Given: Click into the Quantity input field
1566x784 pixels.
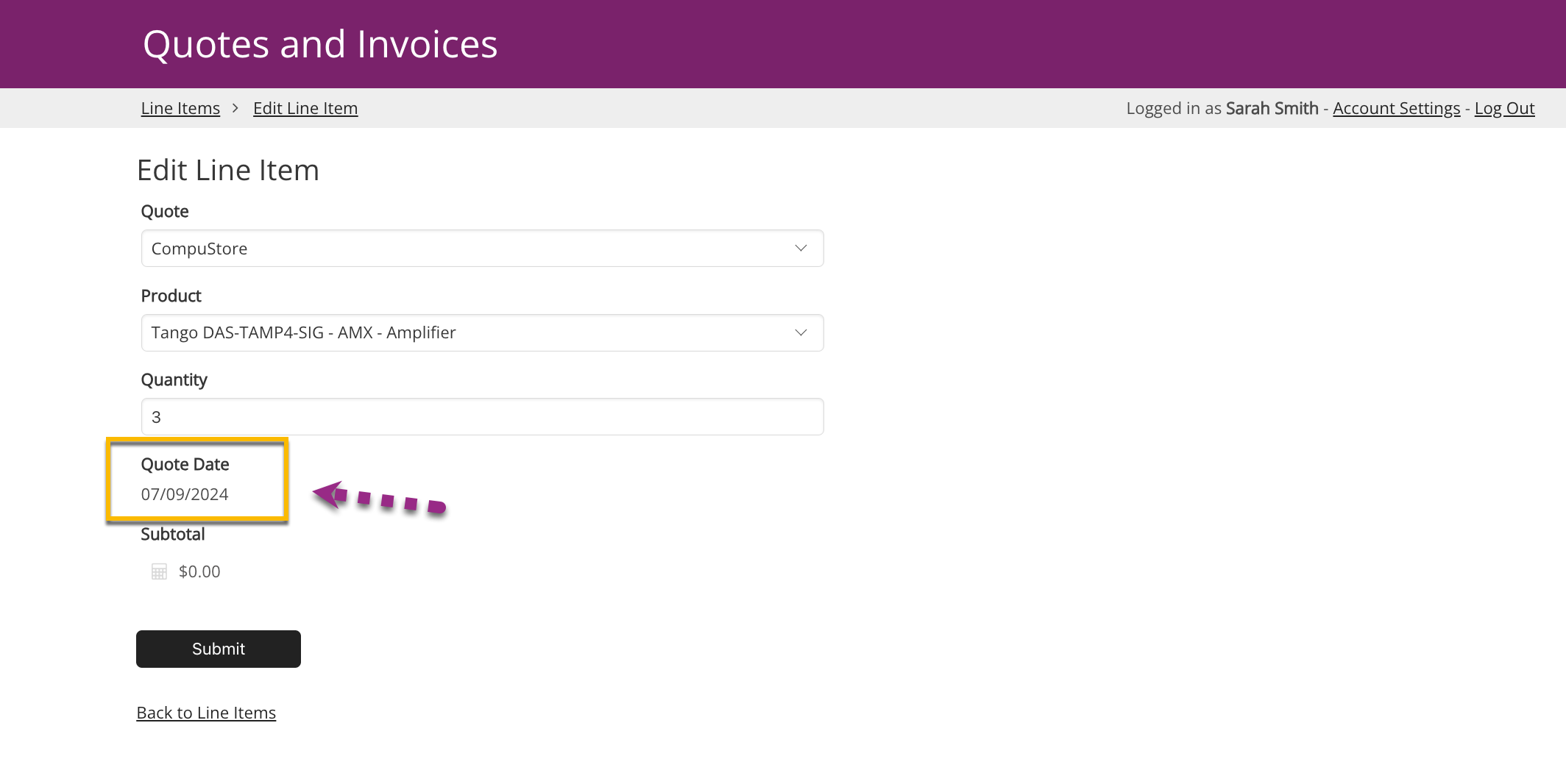Looking at the screenshot, I should 482,417.
